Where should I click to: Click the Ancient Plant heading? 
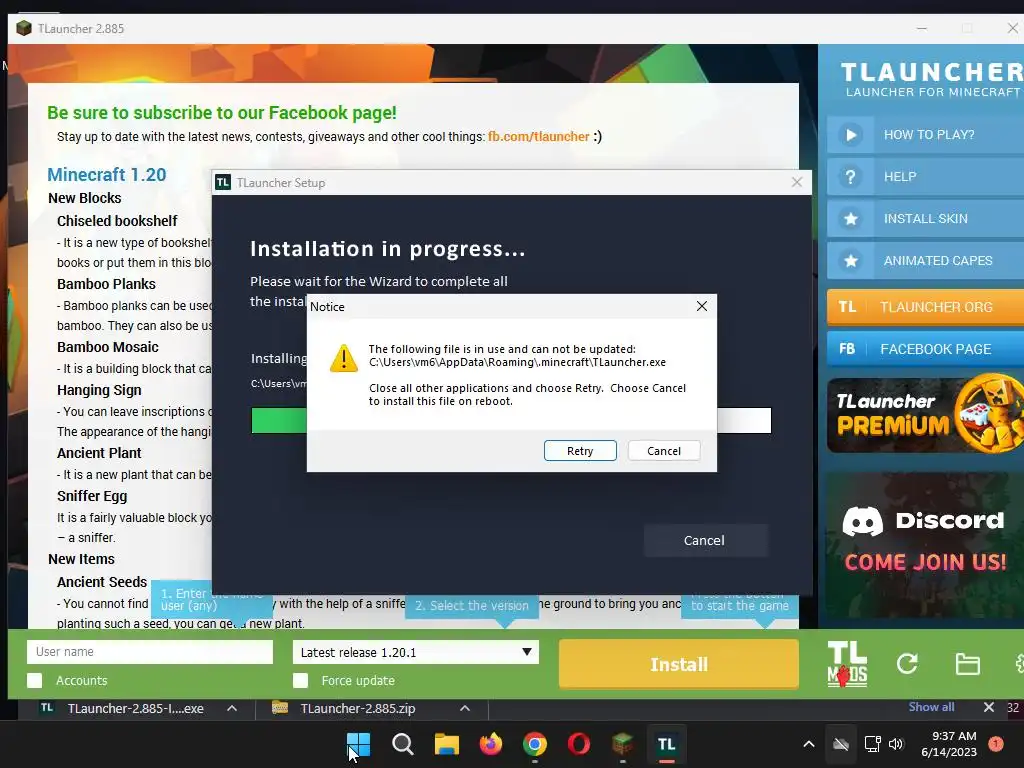(99, 453)
